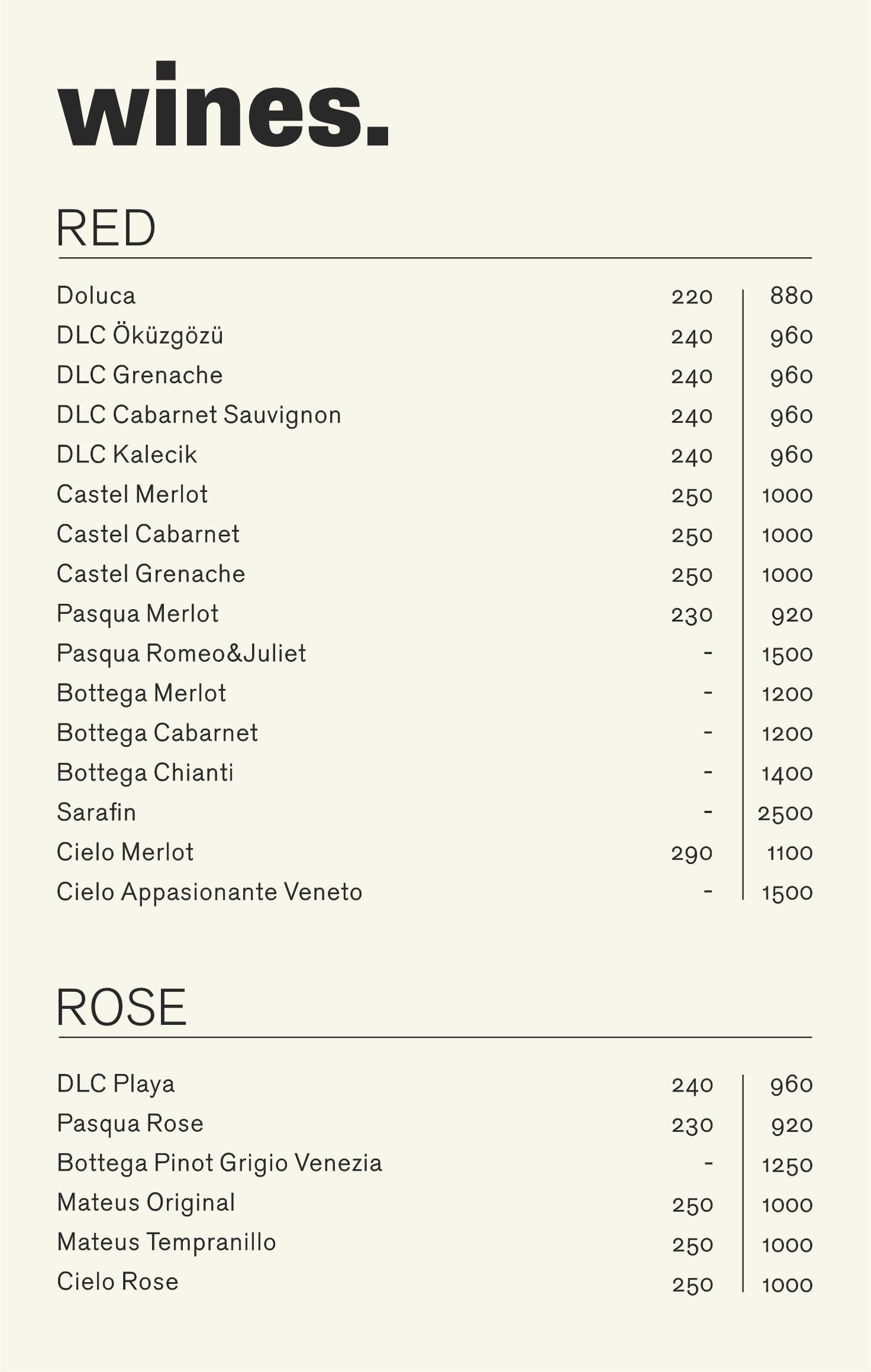Select the ROSE section heading
Image resolution: width=871 pixels, height=1372 pixels.
121,1008
